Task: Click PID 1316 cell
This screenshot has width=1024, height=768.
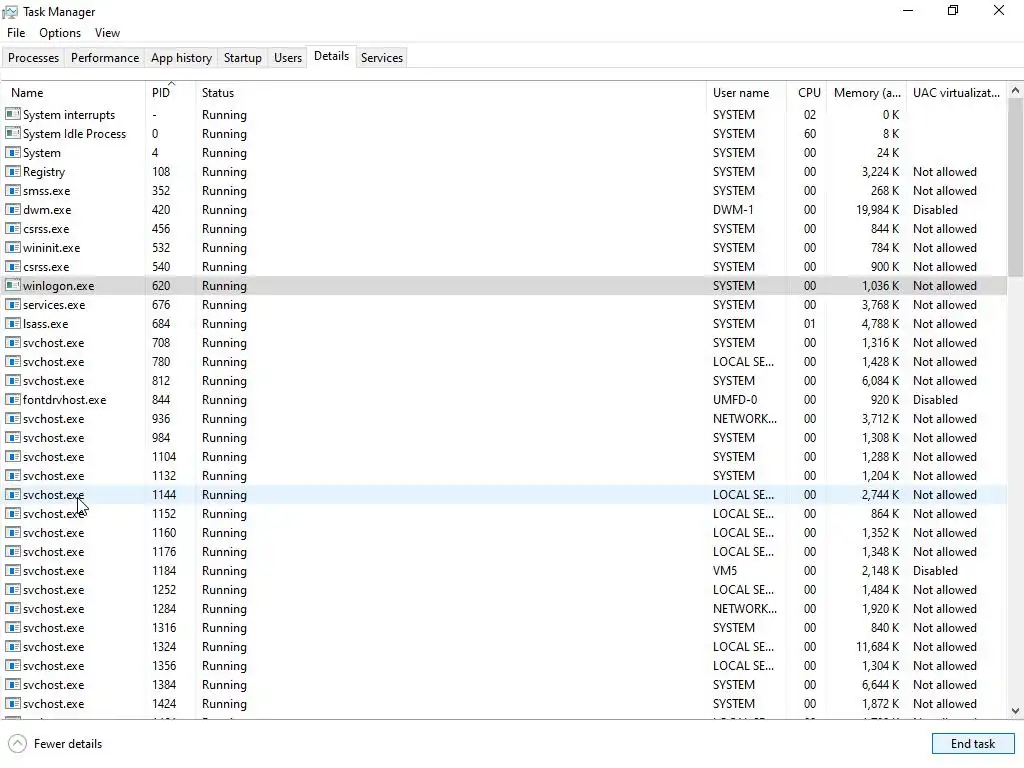Action: point(164,628)
